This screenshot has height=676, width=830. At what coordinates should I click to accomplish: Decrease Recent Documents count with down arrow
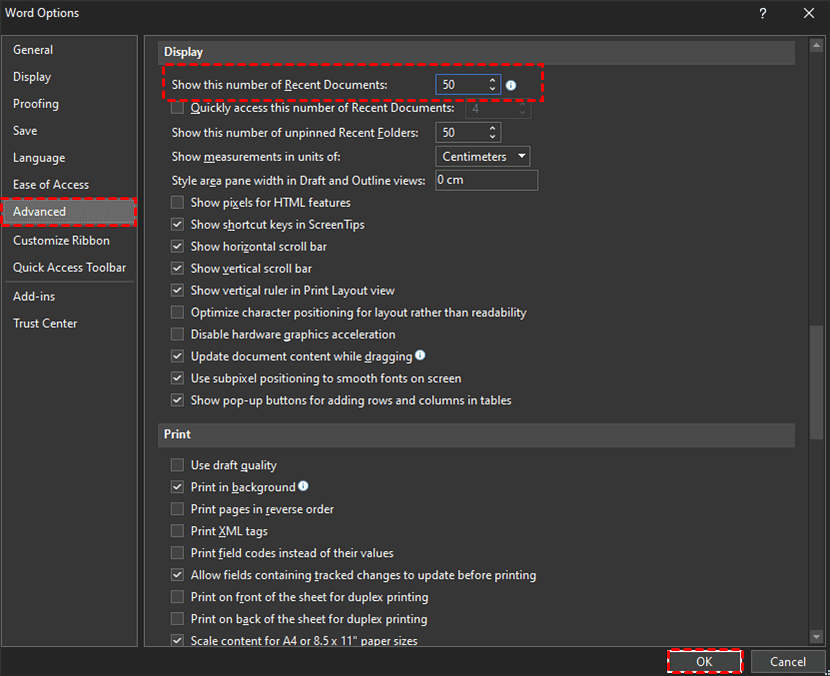pos(492,89)
